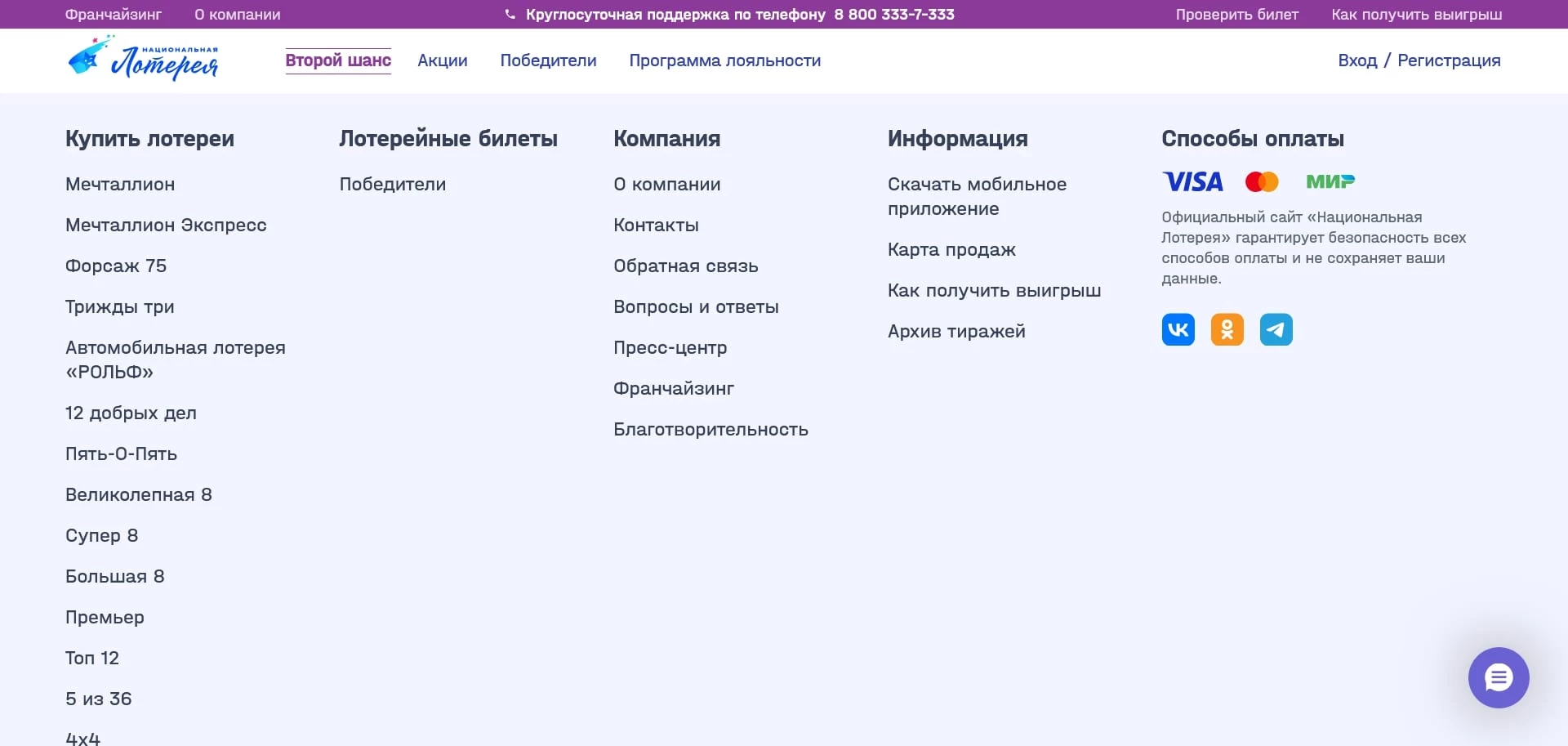Click the Проверить билет link
Viewport: 1568px width, 746px height.
point(1237,14)
